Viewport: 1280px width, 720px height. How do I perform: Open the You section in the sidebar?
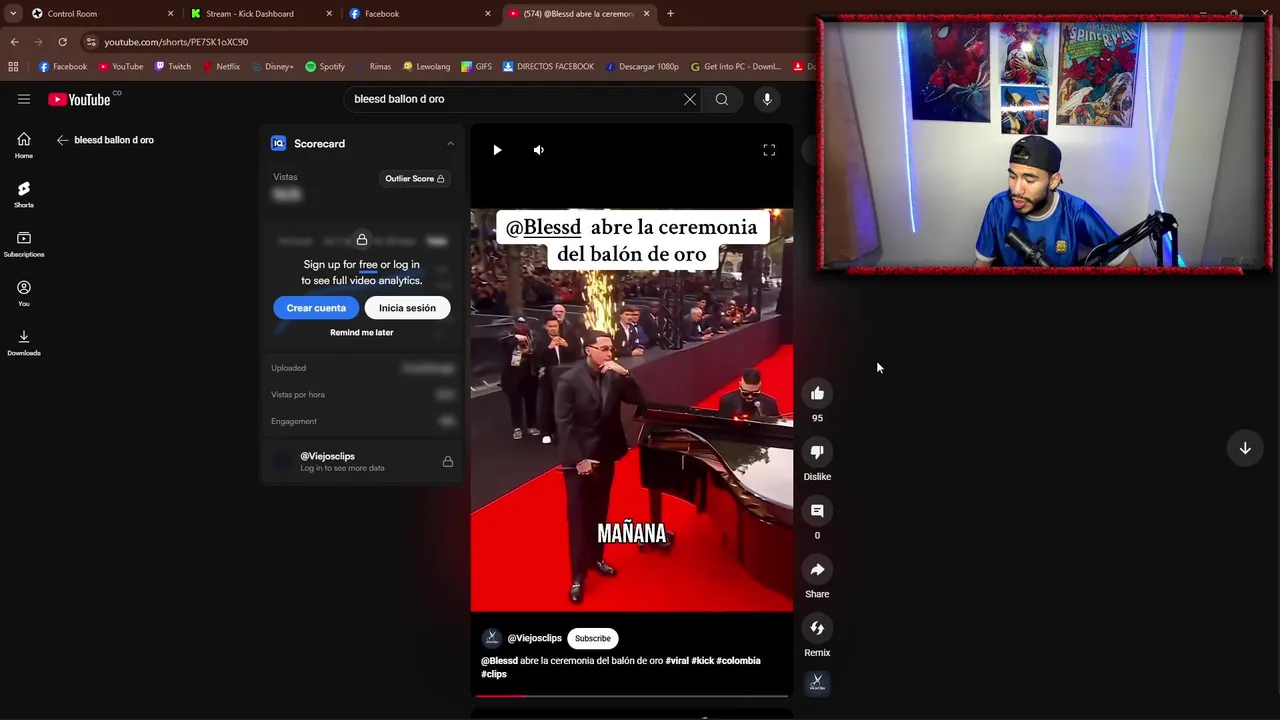tap(24, 293)
